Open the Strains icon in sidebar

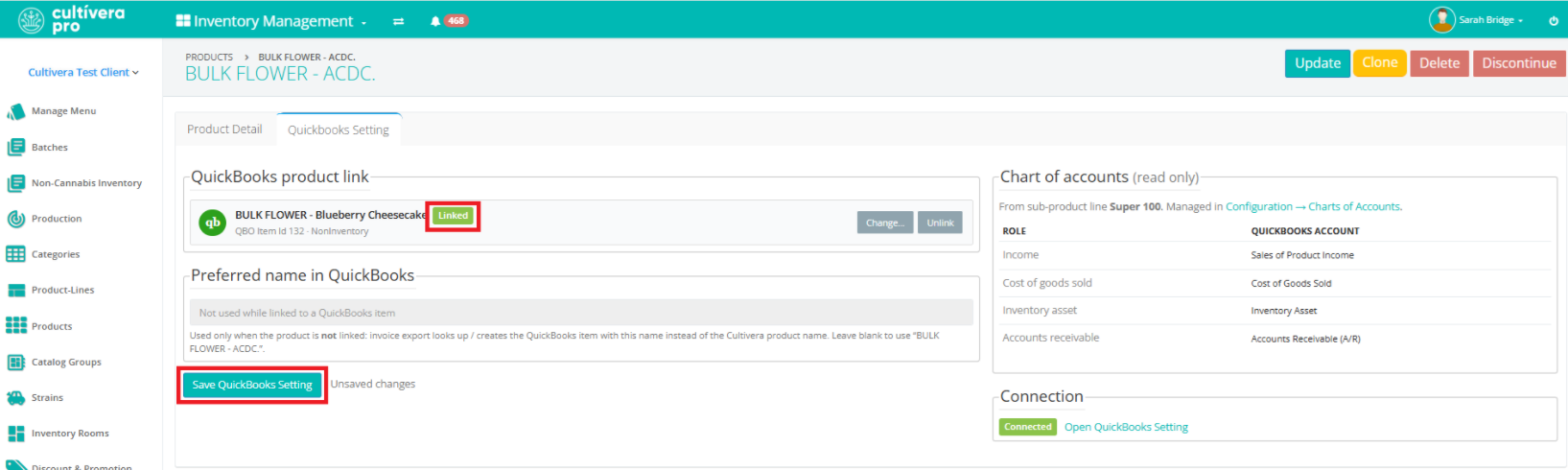(15, 397)
